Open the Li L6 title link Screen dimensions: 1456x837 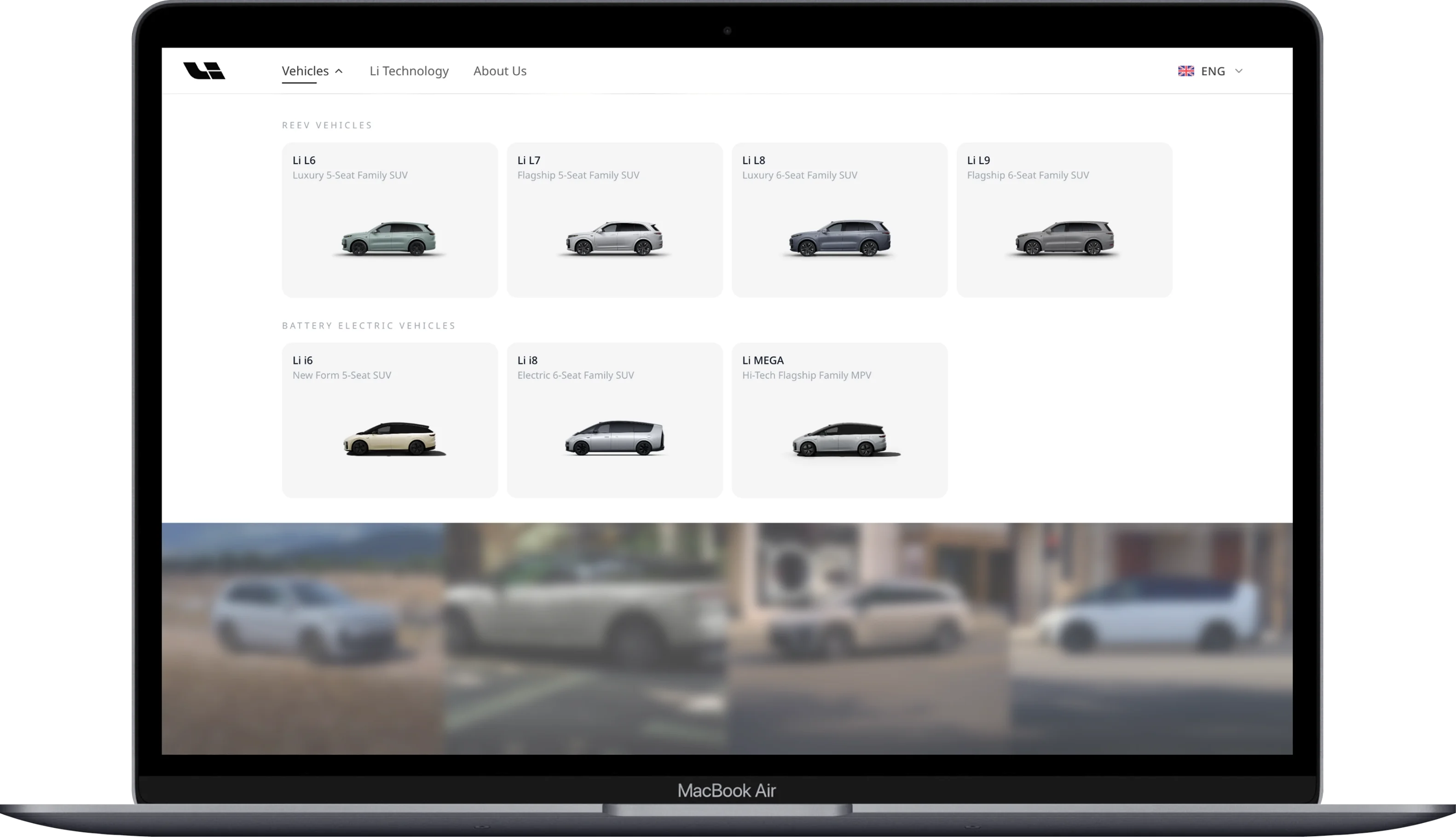[x=304, y=160]
